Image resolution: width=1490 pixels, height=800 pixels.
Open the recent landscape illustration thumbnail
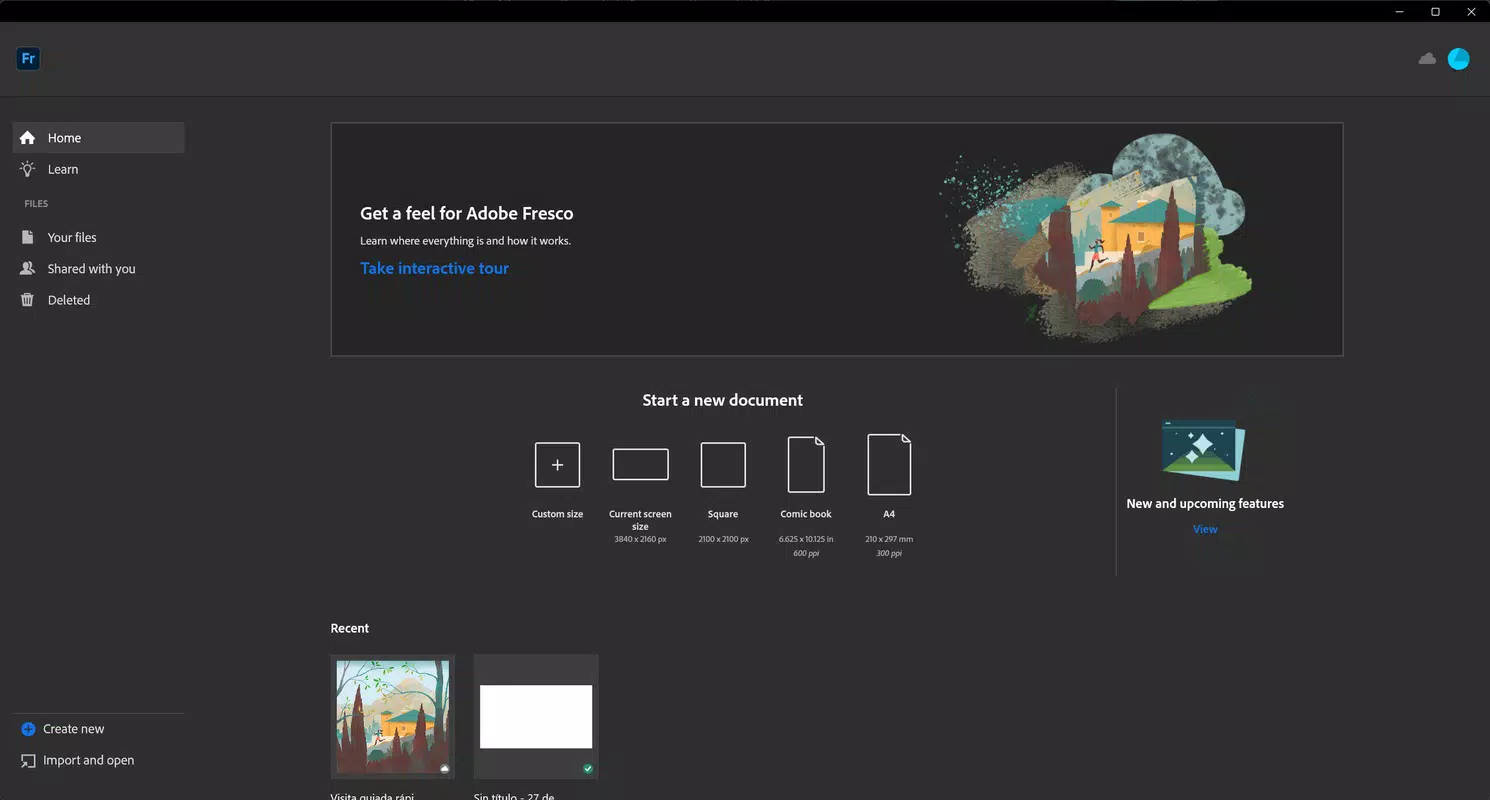point(393,717)
